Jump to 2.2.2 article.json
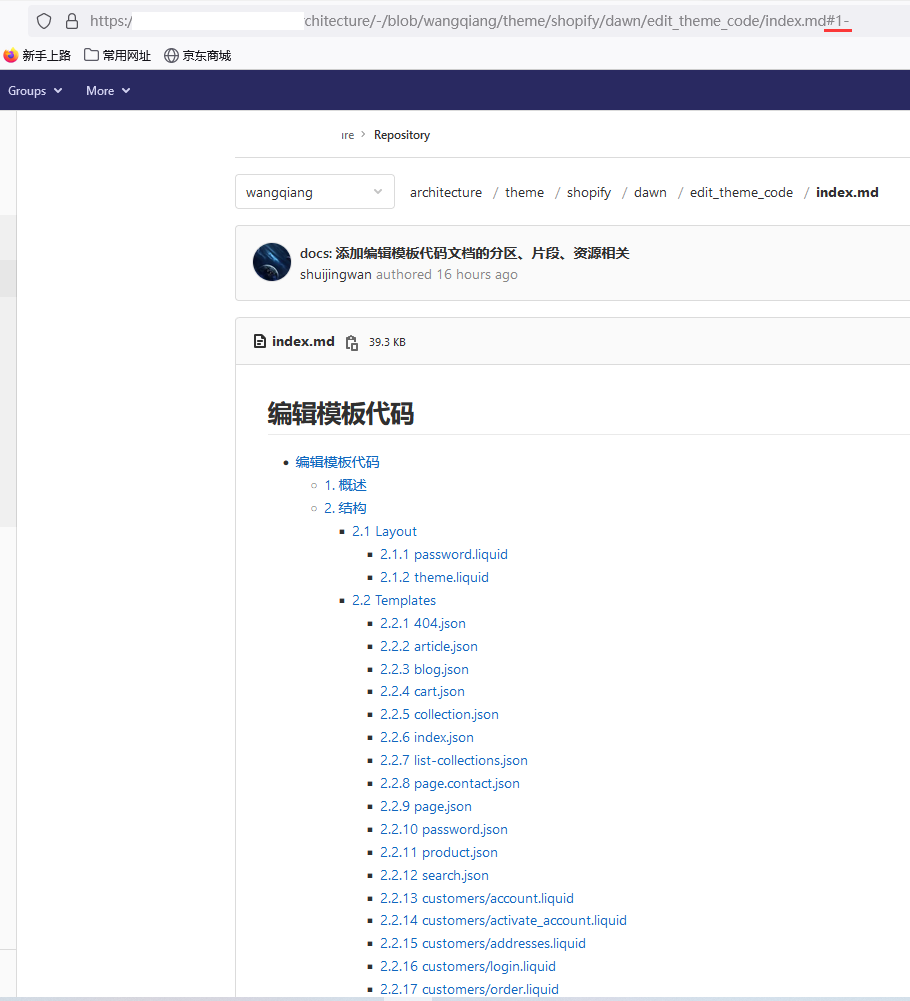Screen dimensions: 910x1001 (428, 646)
